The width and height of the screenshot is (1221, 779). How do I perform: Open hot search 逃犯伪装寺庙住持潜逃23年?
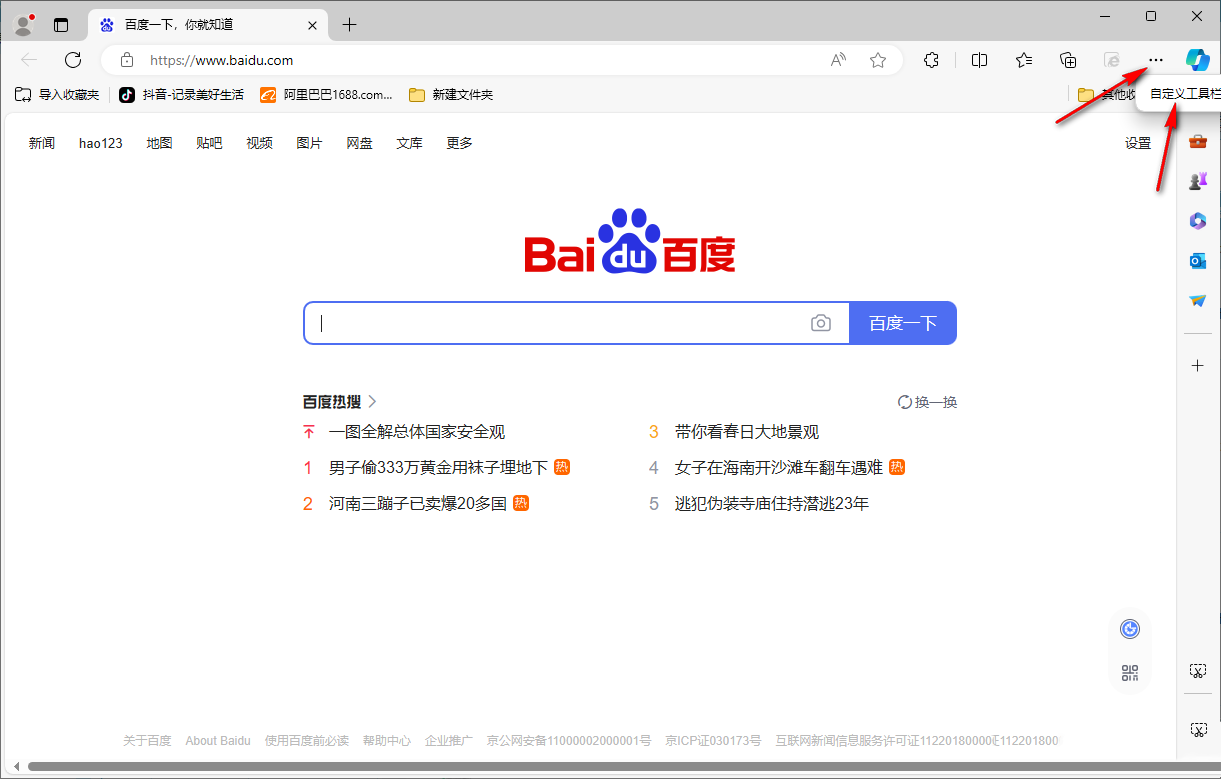[772, 504]
